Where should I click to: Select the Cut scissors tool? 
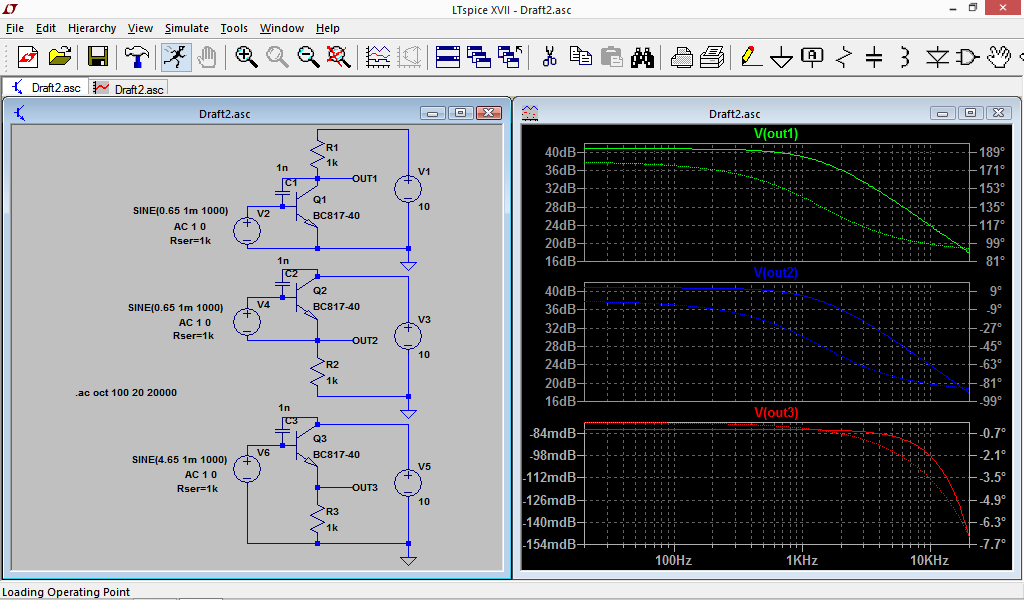pyautogui.click(x=549, y=57)
